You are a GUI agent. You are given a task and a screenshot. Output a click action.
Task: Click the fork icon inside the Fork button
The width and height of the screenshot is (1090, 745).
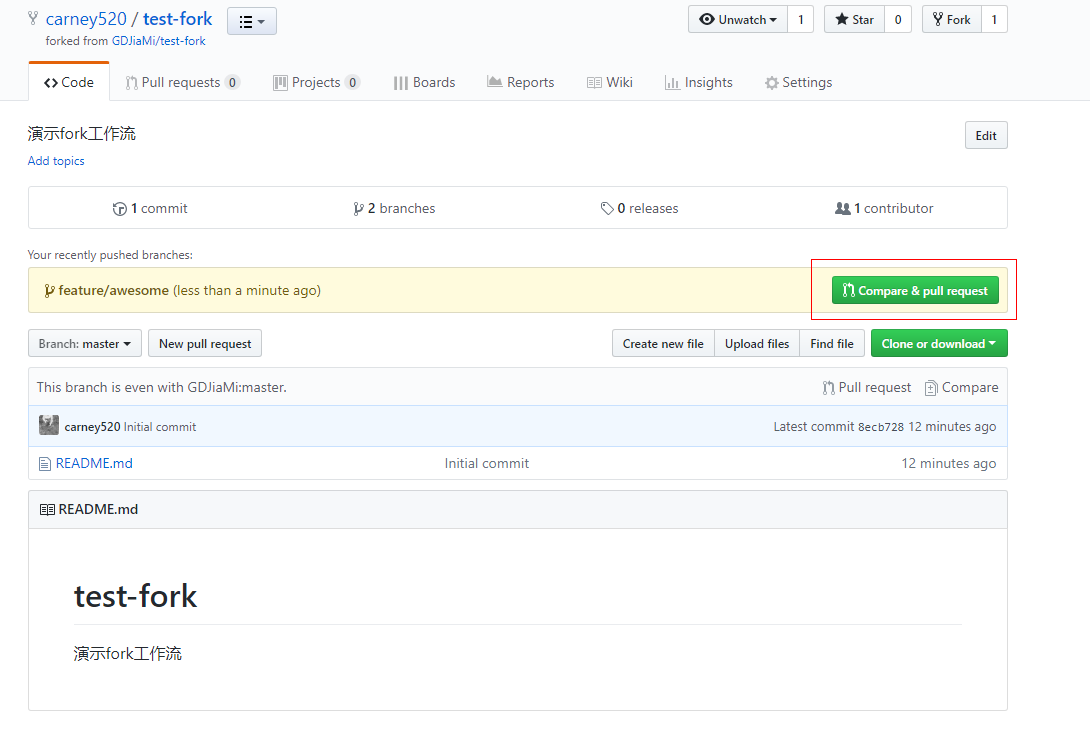(x=939, y=18)
